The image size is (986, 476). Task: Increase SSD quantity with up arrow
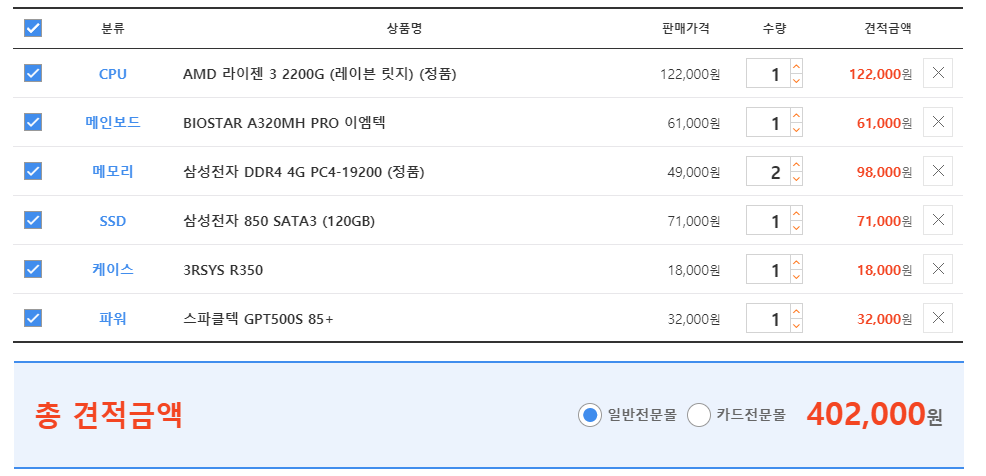(x=796, y=213)
